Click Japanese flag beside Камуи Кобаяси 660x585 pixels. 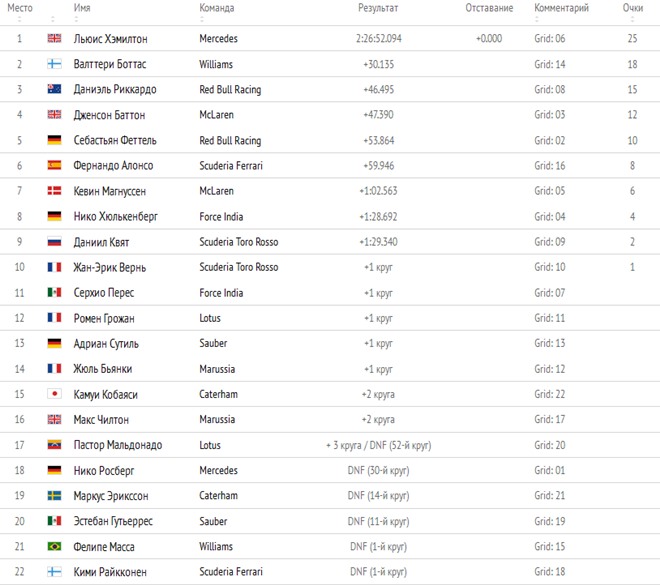(x=54, y=394)
